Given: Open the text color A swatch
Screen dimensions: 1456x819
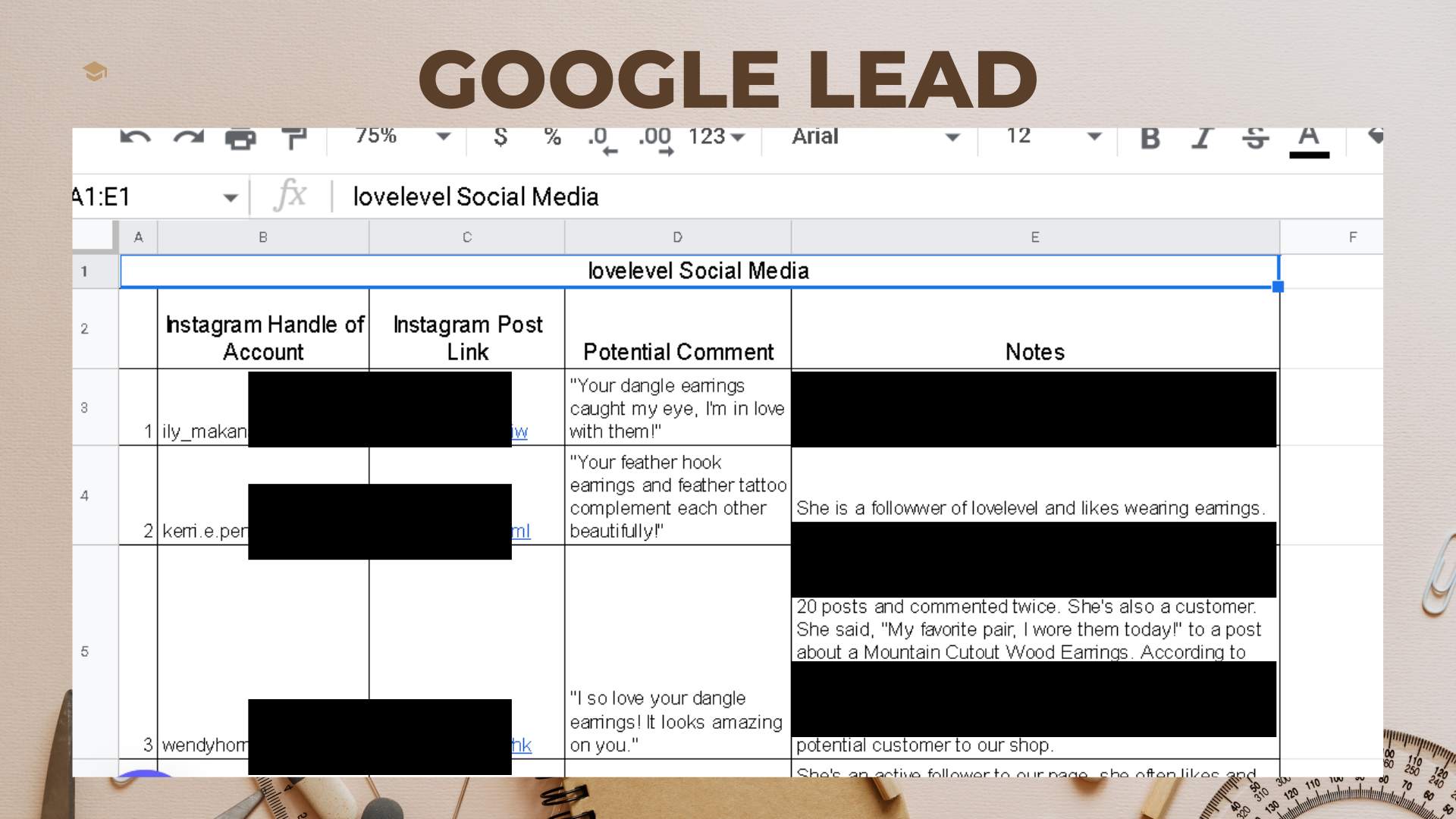Looking at the screenshot, I should coord(1309,140).
